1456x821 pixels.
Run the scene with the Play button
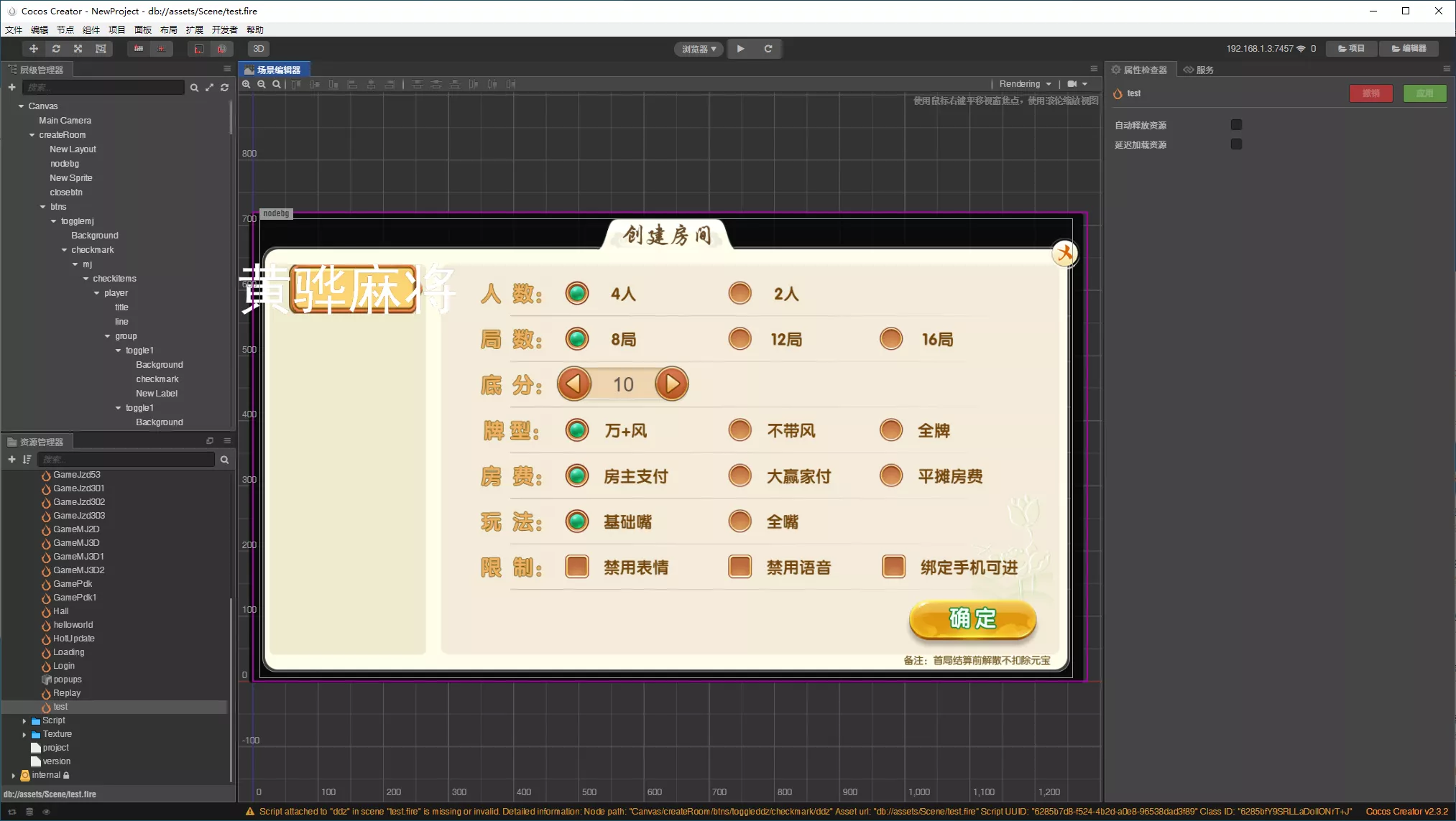741,48
